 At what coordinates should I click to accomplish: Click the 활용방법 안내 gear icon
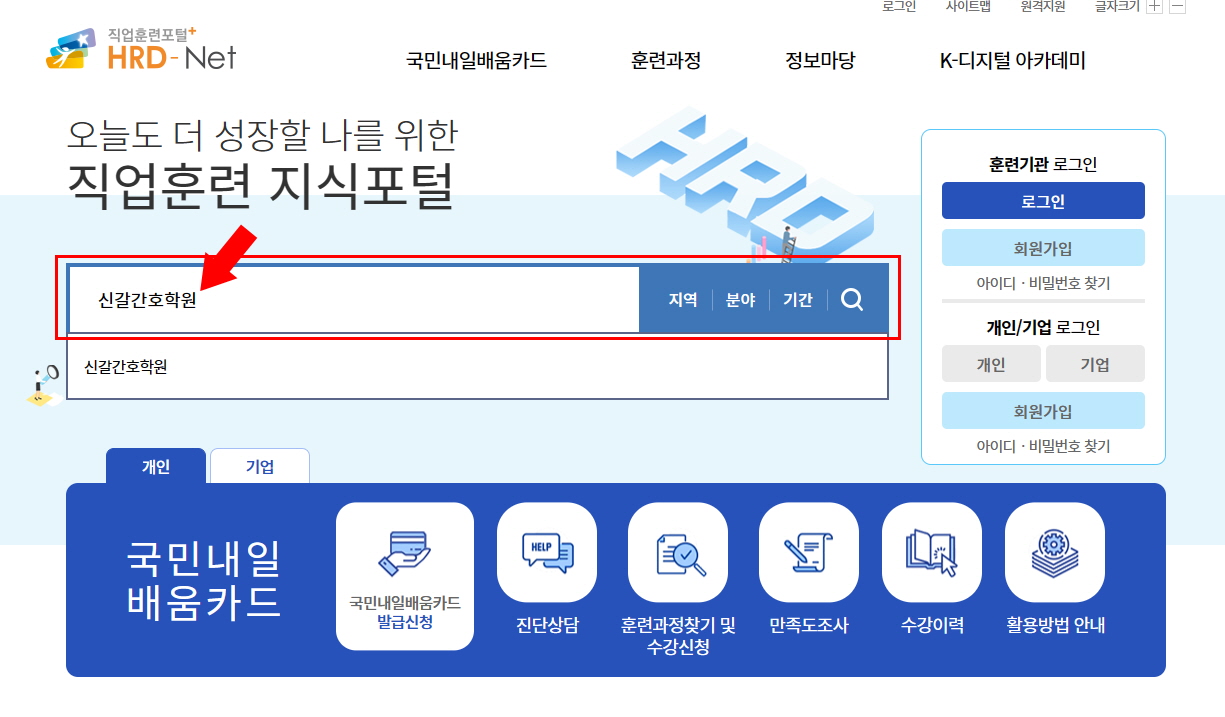pyautogui.click(x=1055, y=552)
